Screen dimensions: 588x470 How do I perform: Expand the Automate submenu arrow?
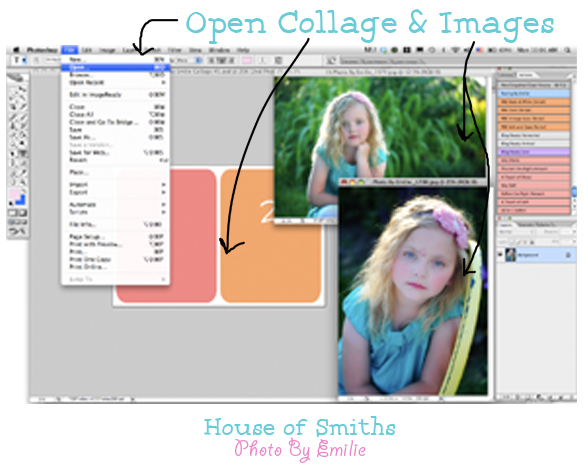pos(164,204)
